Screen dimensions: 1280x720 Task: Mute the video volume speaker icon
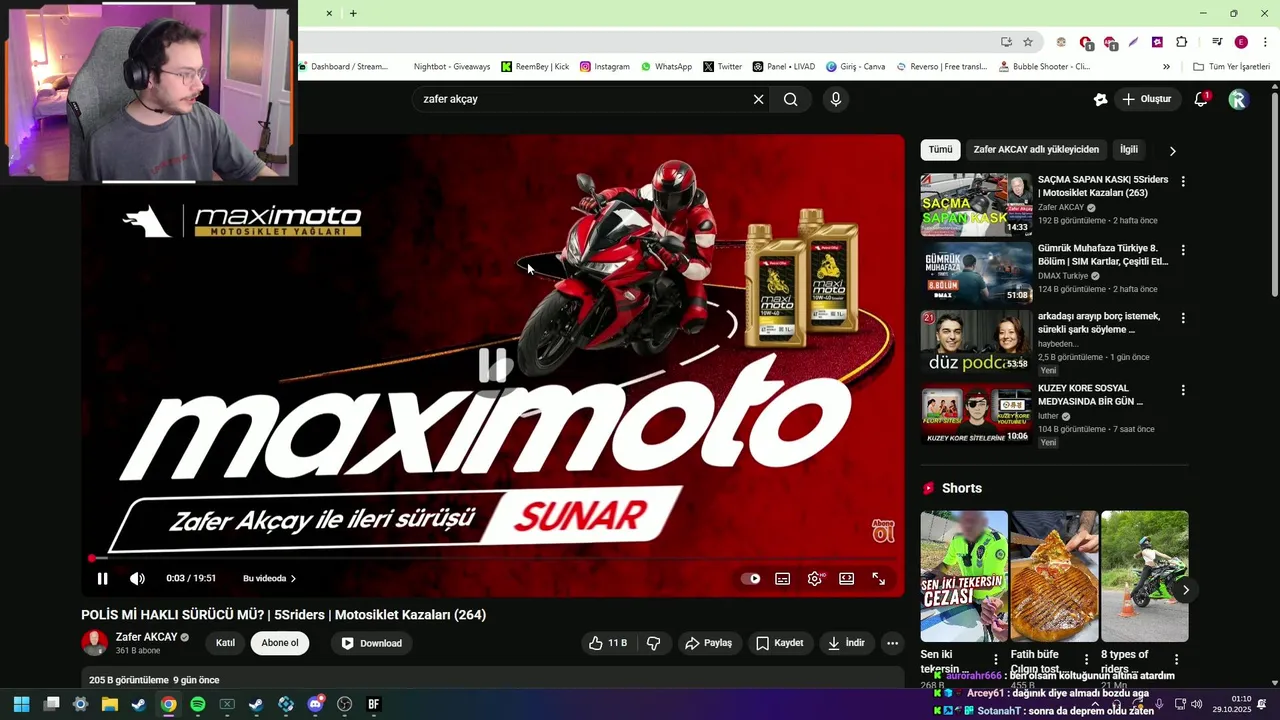(137, 578)
